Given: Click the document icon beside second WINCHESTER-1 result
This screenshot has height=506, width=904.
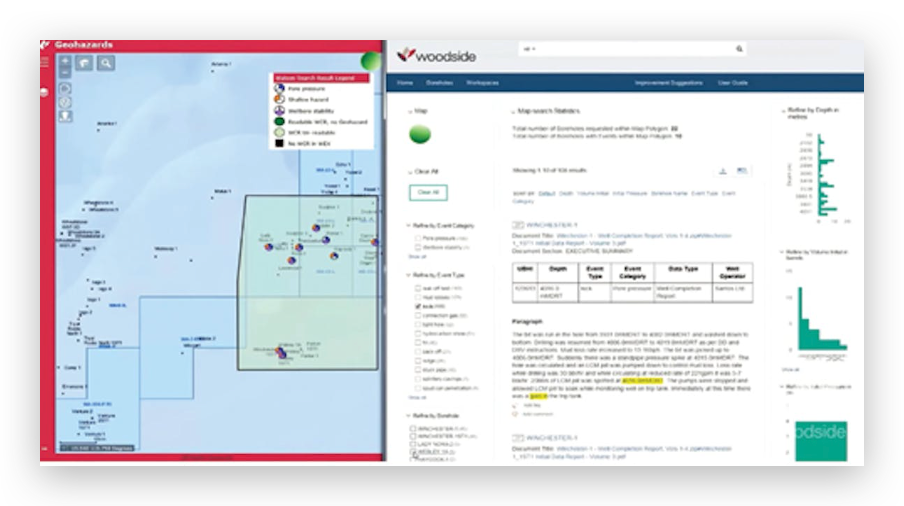Looking at the screenshot, I should [518, 438].
